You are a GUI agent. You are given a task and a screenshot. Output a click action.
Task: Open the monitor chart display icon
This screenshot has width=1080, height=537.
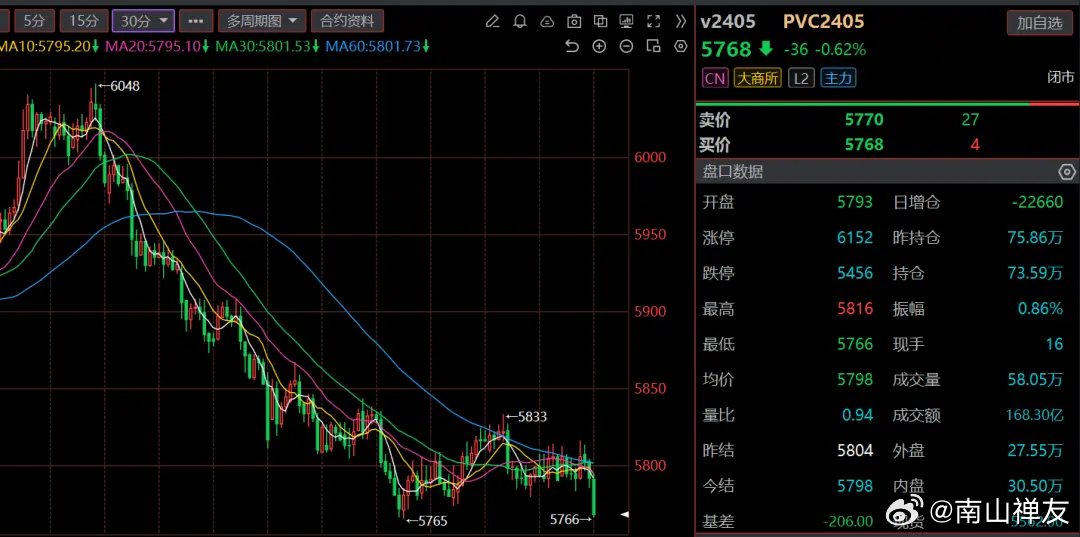[627, 21]
